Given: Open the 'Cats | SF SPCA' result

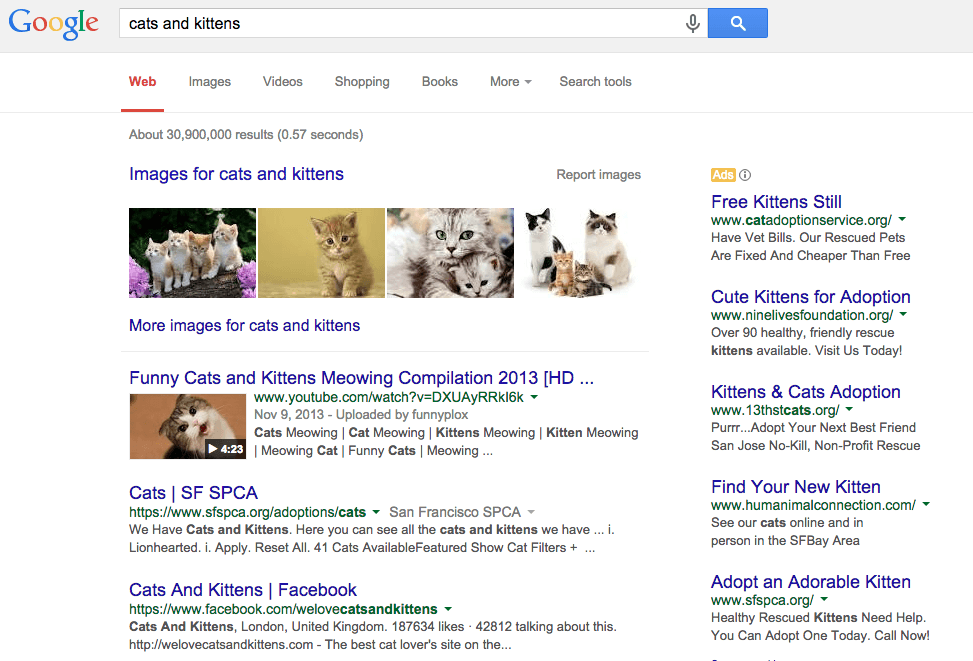Looking at the screenshot, I should point(193,493).
